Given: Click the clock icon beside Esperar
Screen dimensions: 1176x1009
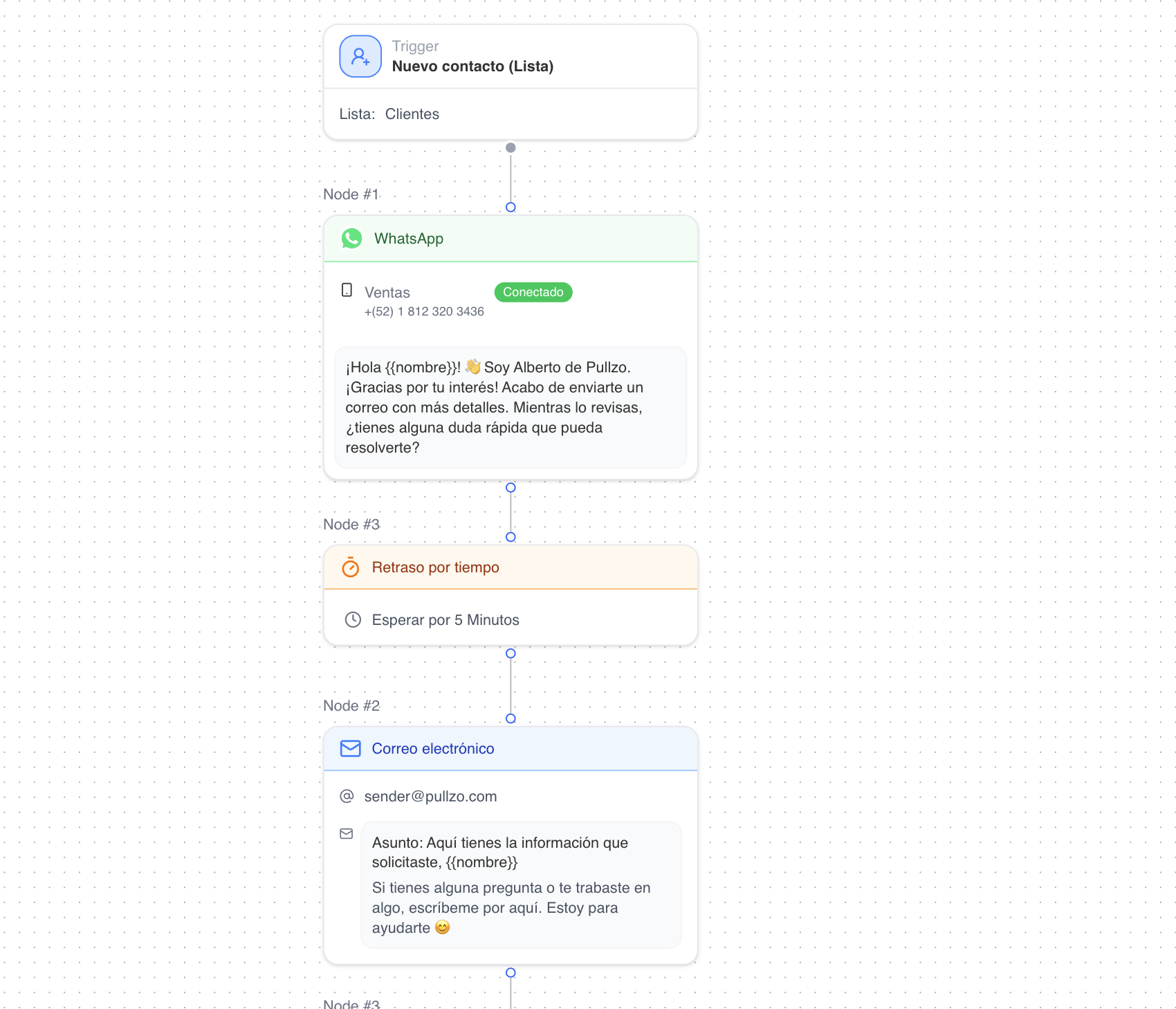Looking at the screenshot, I should (x=353, y=619).
